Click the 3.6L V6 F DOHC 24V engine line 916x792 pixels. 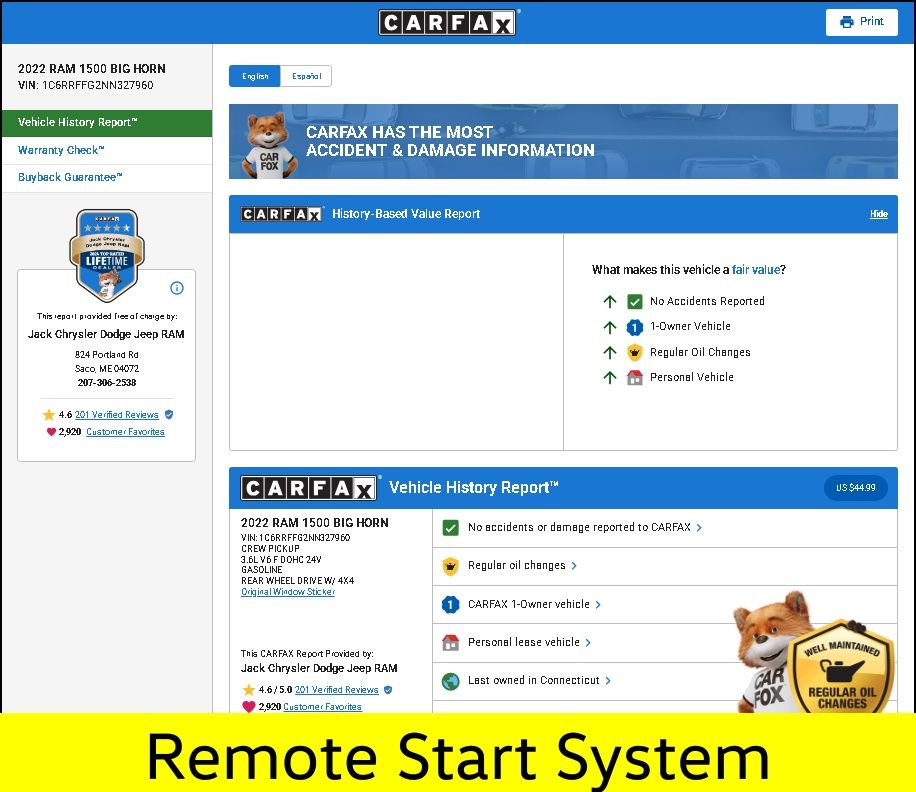[x=281, y=560]
